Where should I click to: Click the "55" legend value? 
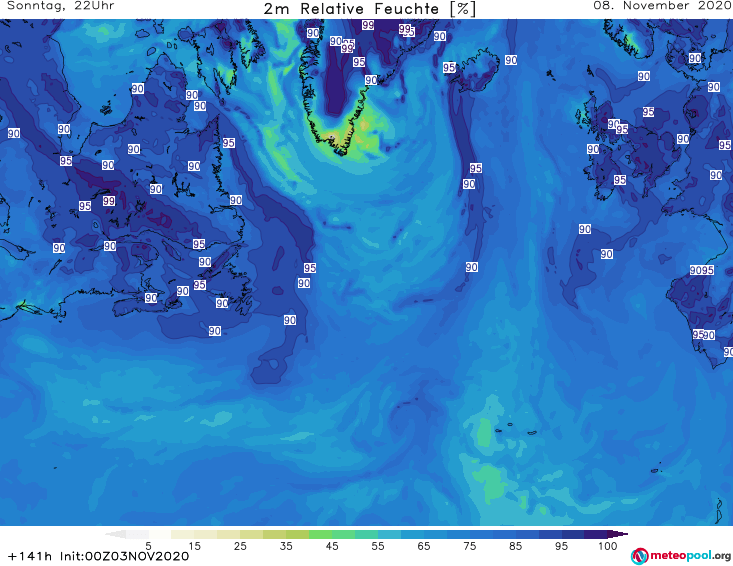point(378,546)
